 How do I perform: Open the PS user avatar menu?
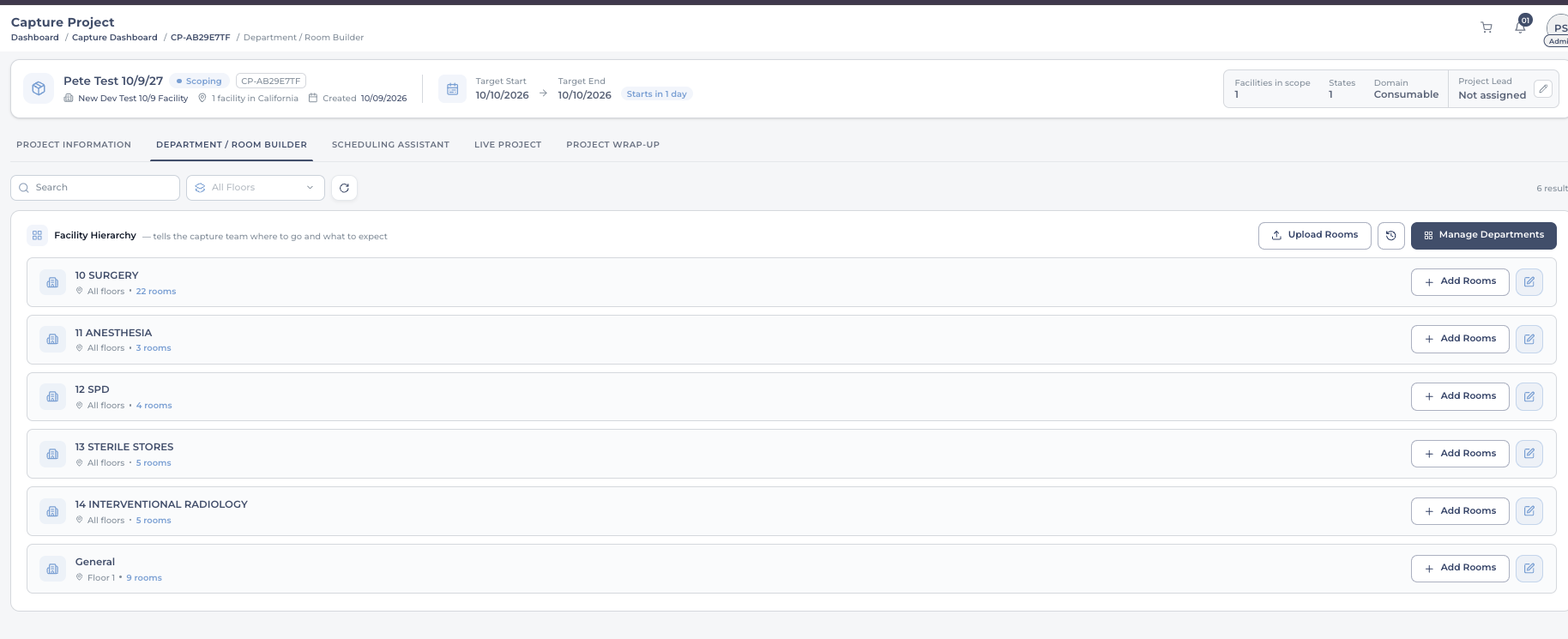pyautogui.click(x=1558, y=30)
